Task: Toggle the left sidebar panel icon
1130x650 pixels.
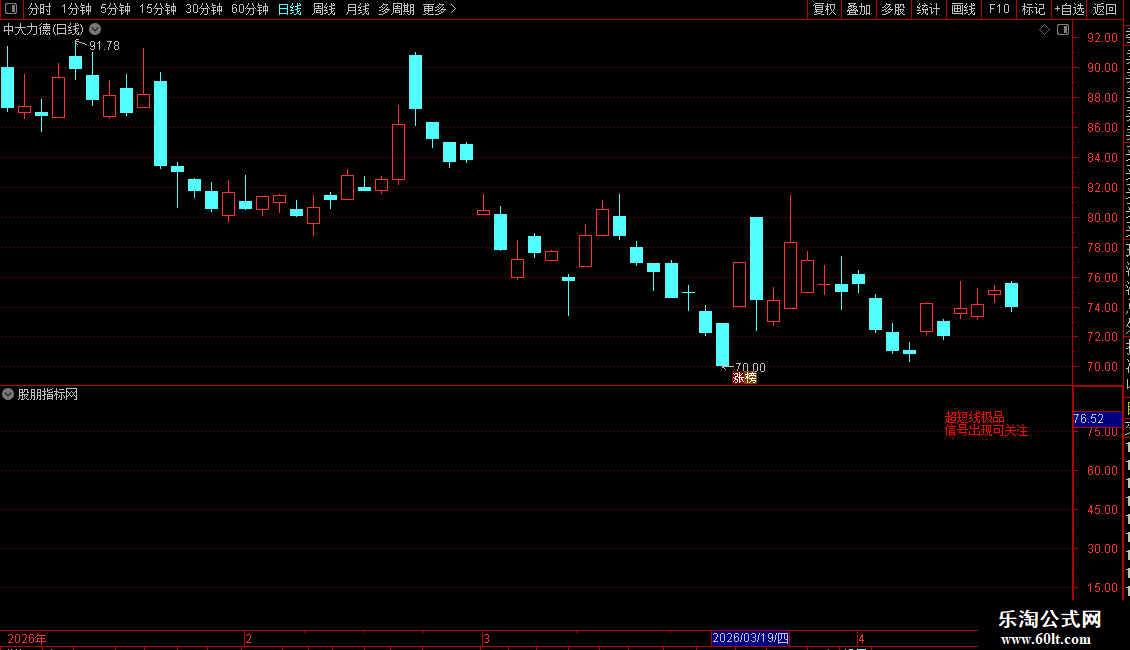Action: click(x=11, y=9)
